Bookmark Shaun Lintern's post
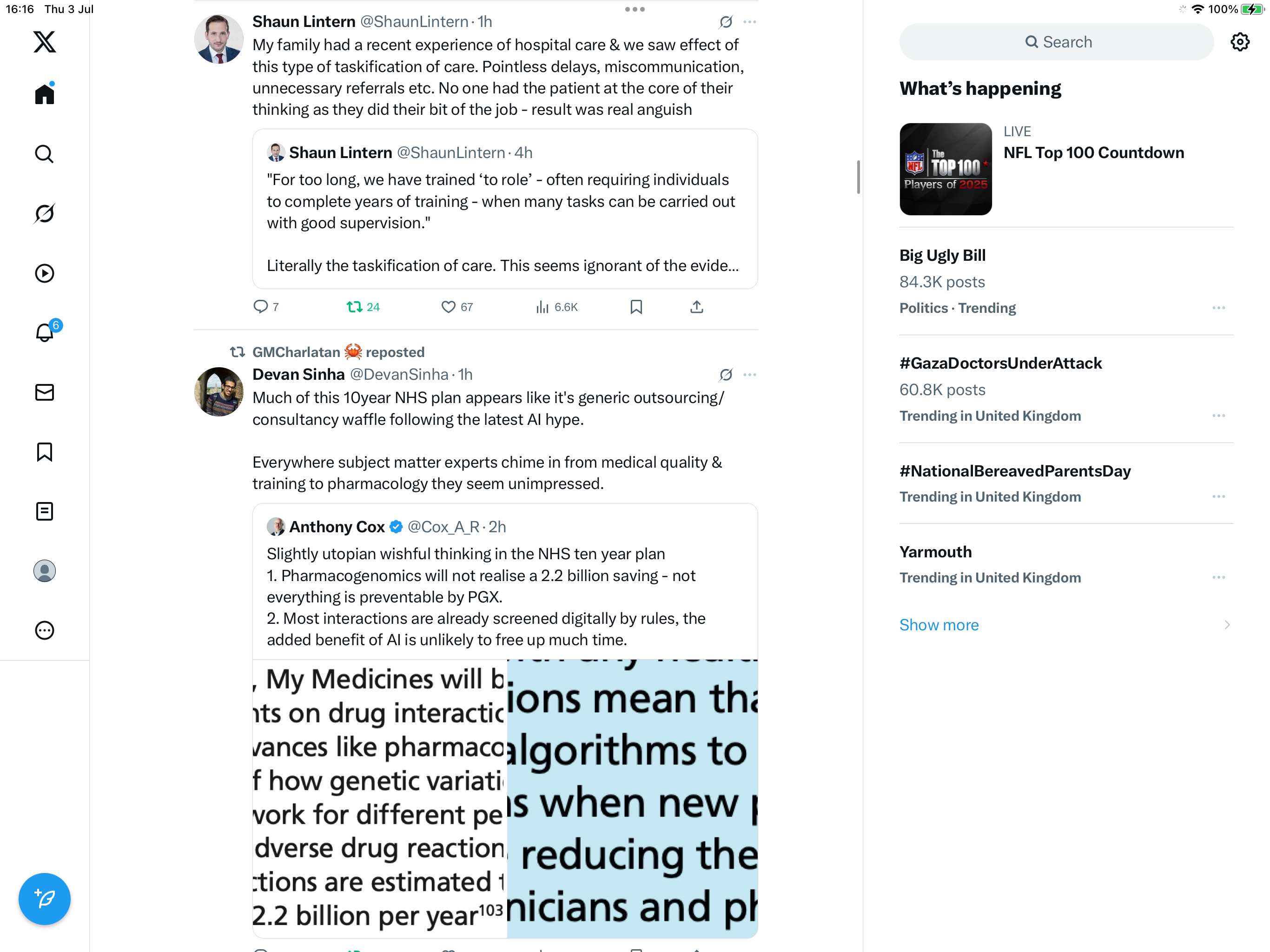This screenshot has height=952, width=1270. coord(635,307)
